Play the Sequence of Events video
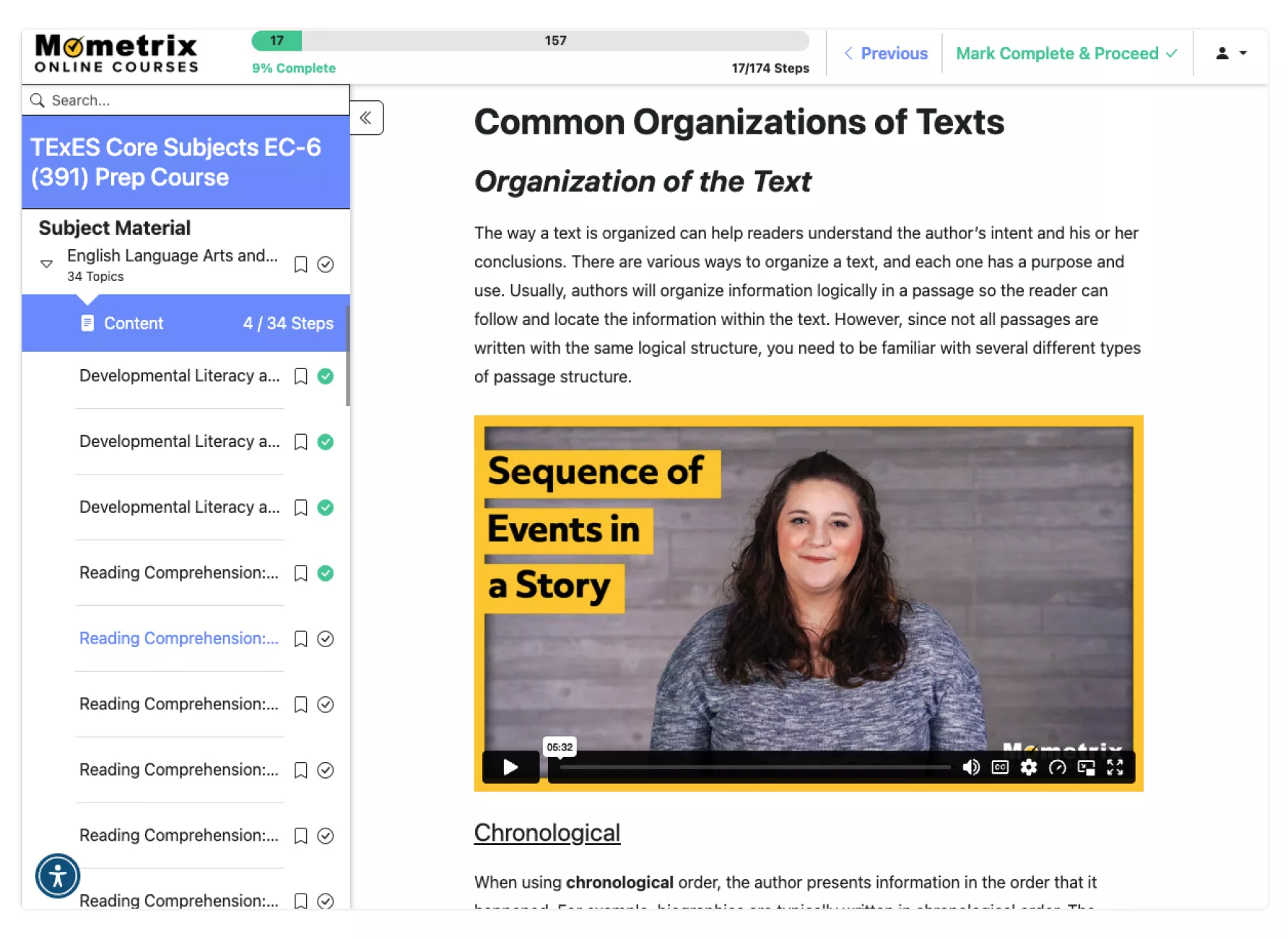1288x939 pixels. pyautogui.click(x=510, y=767)
